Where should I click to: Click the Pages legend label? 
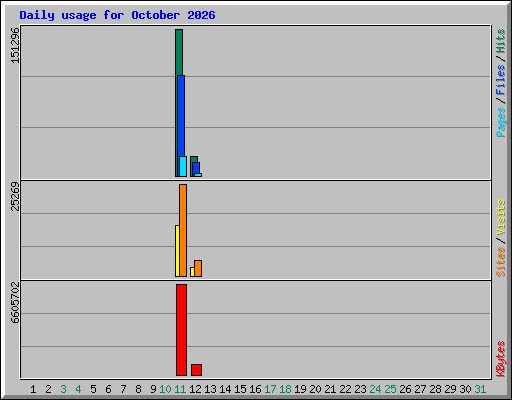[x=500, y=122]
